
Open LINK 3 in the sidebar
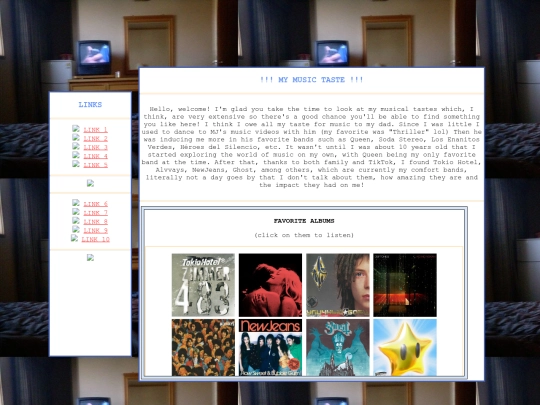pos(95,147)
